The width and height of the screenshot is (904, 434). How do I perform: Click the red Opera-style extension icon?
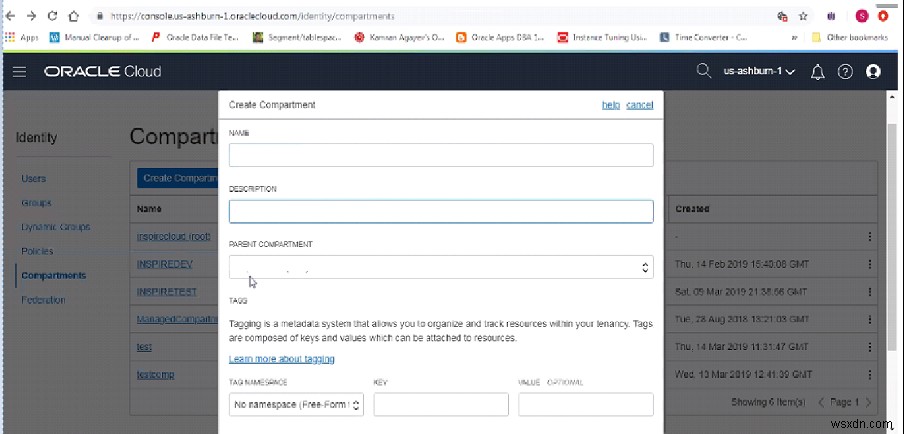[883, 16]
